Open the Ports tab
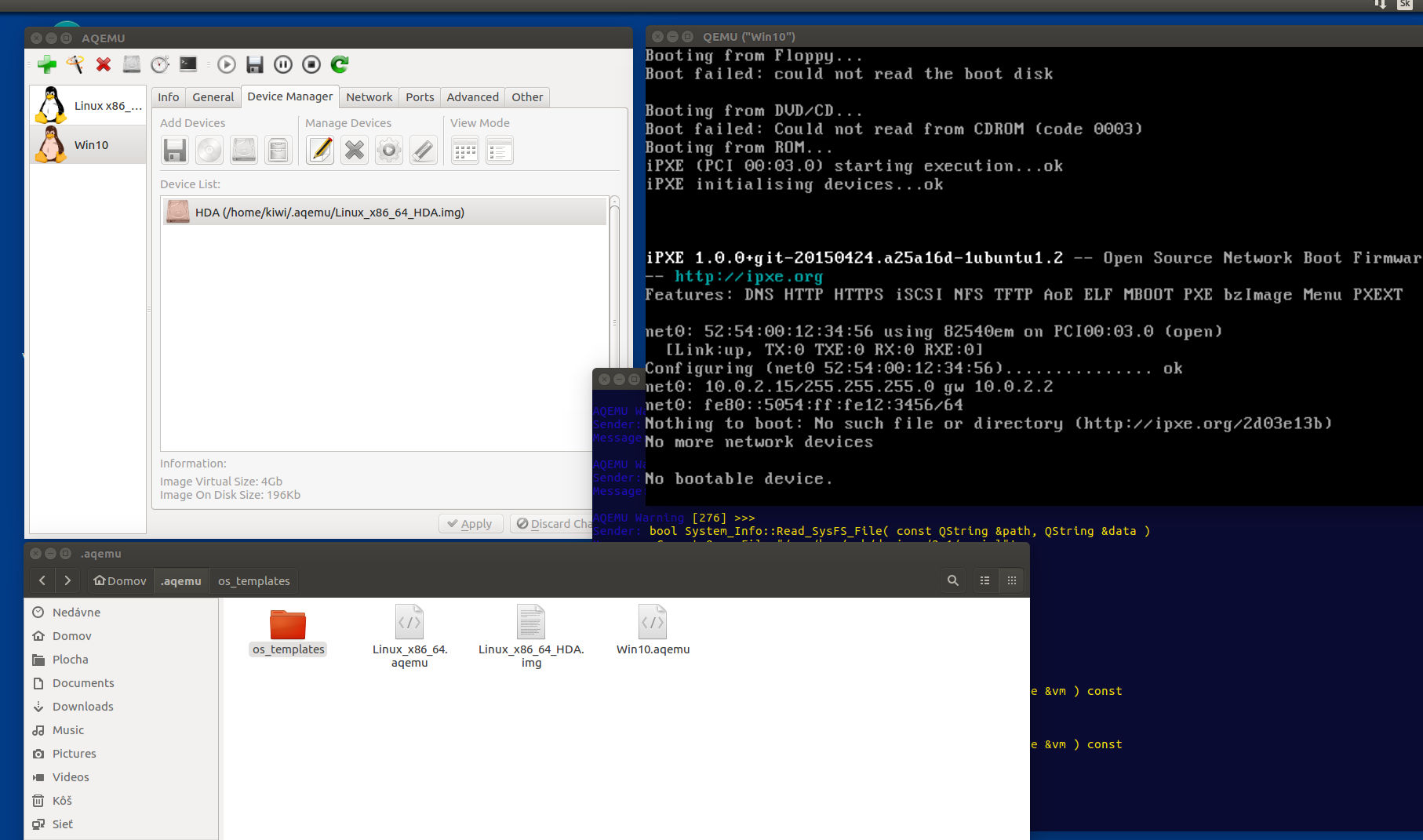This screenshot has width=1423, height=840. coord(420,97)
